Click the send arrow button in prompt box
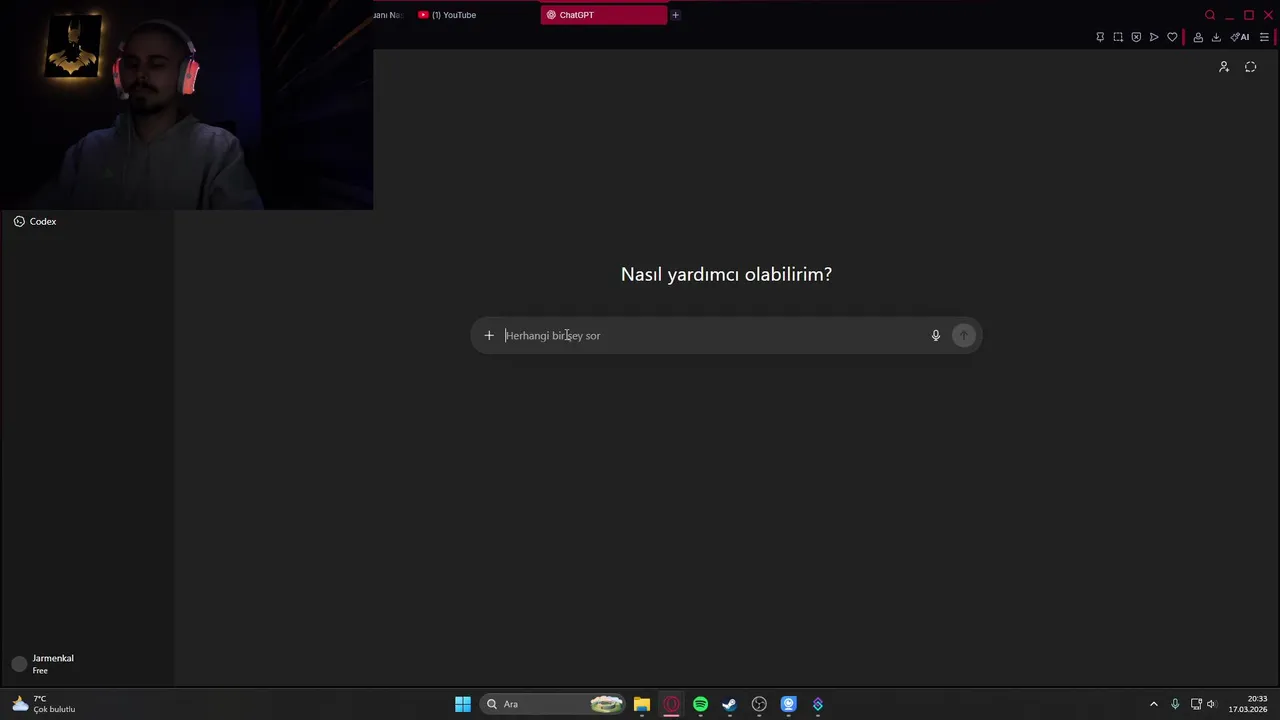Viewport: 1280px width, 720px height. click(x=964, y=336)
